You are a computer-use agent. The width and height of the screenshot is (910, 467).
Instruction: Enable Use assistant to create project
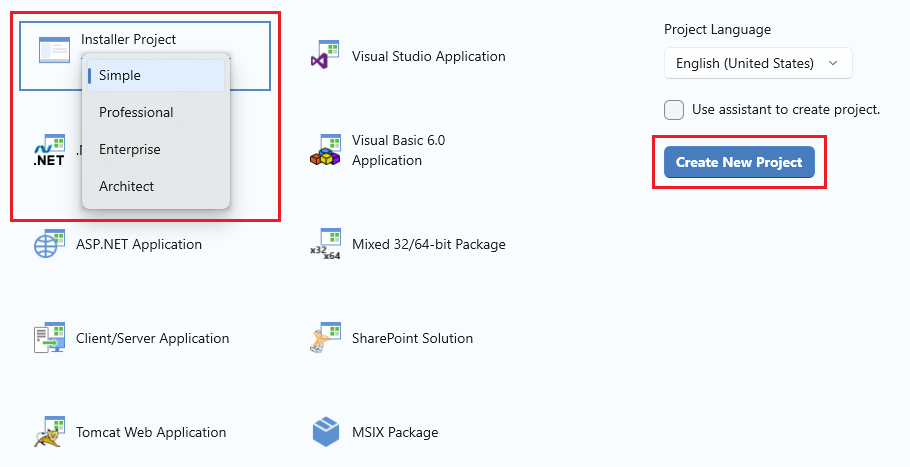(674, 110)
